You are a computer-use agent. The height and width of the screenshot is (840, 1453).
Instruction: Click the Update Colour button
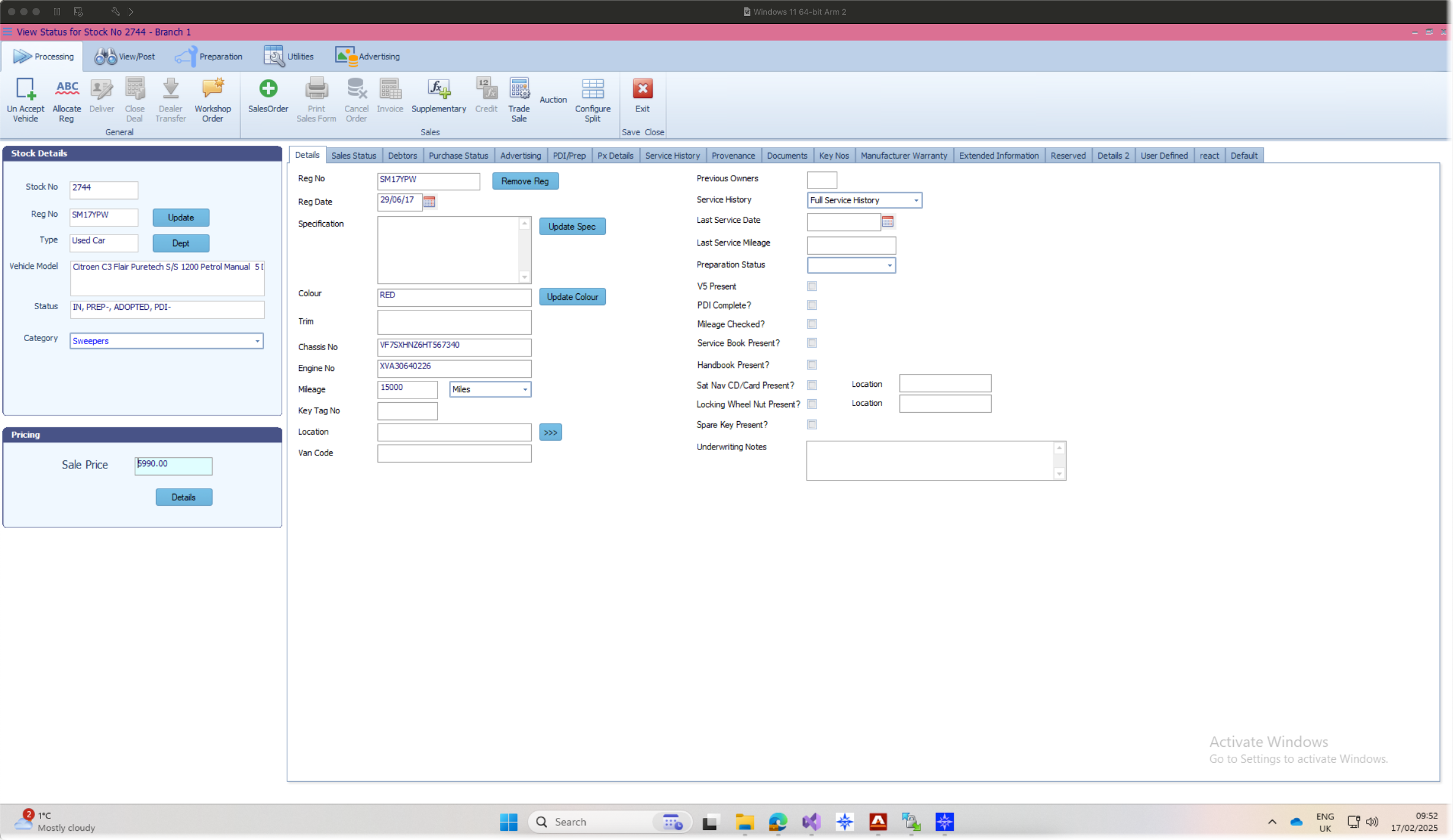[x=572, y=297]
